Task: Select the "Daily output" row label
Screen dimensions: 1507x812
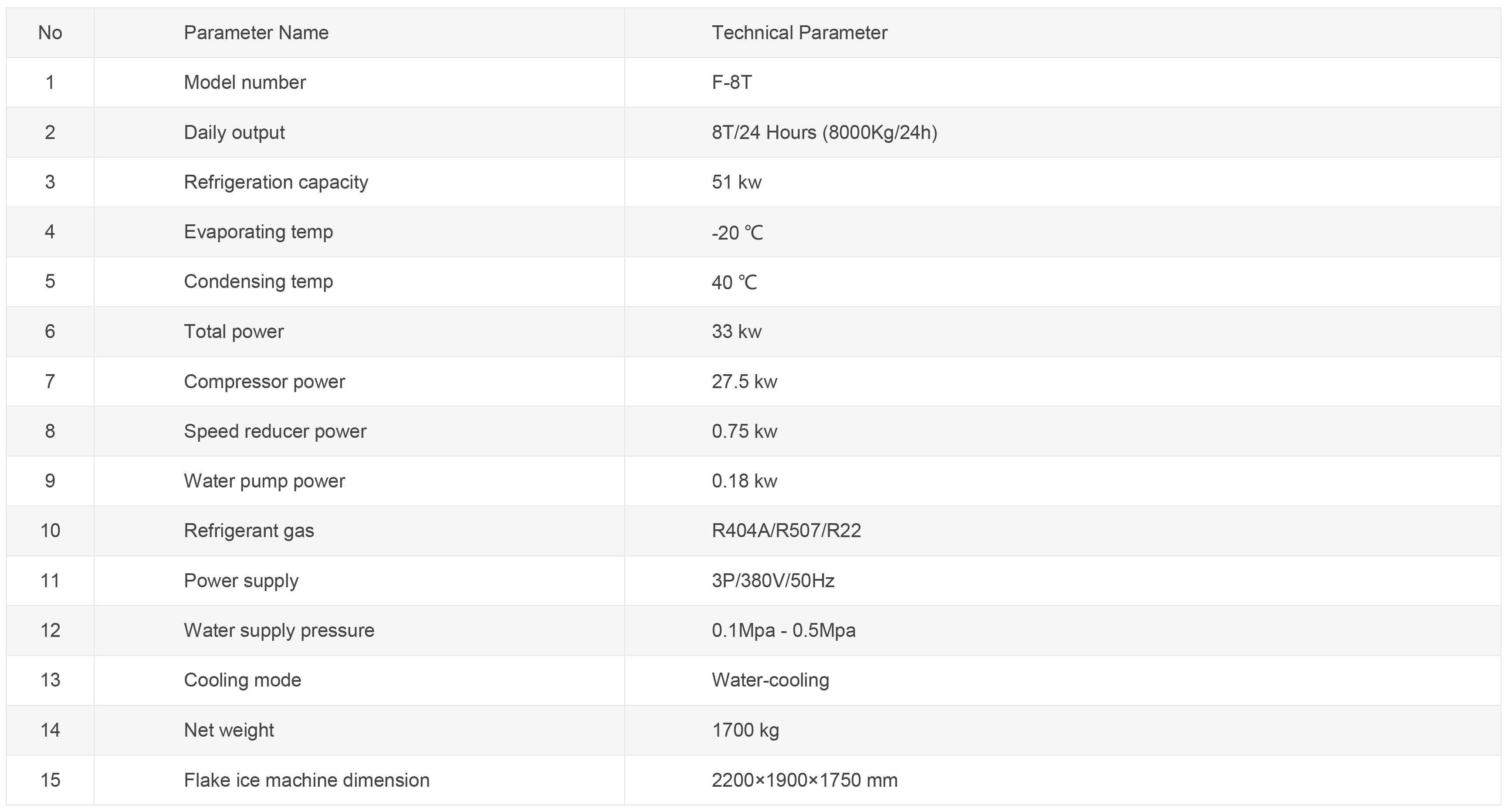Action: (234, 133)
